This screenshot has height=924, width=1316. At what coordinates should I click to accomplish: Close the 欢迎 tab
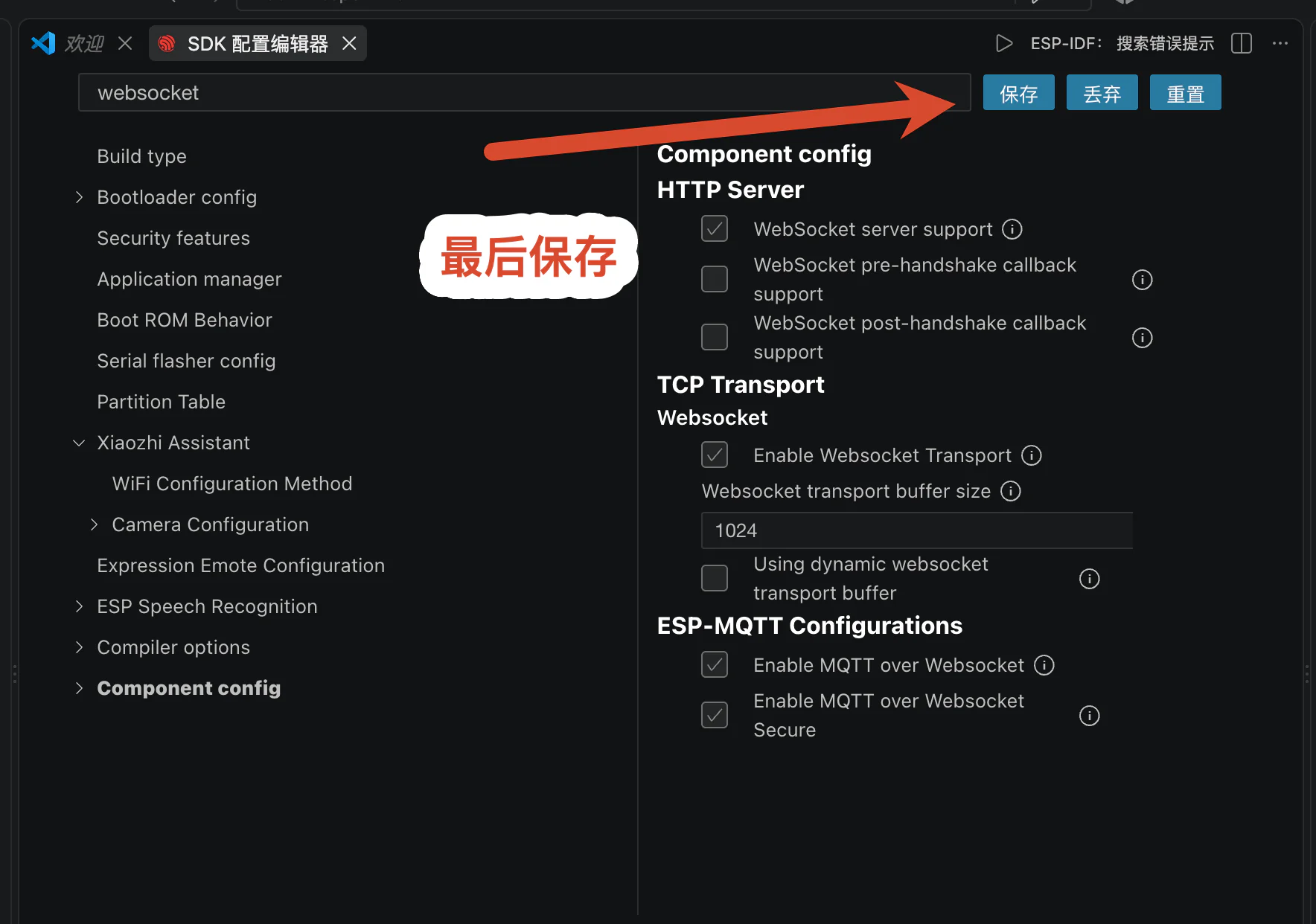(x=125, y=43)
